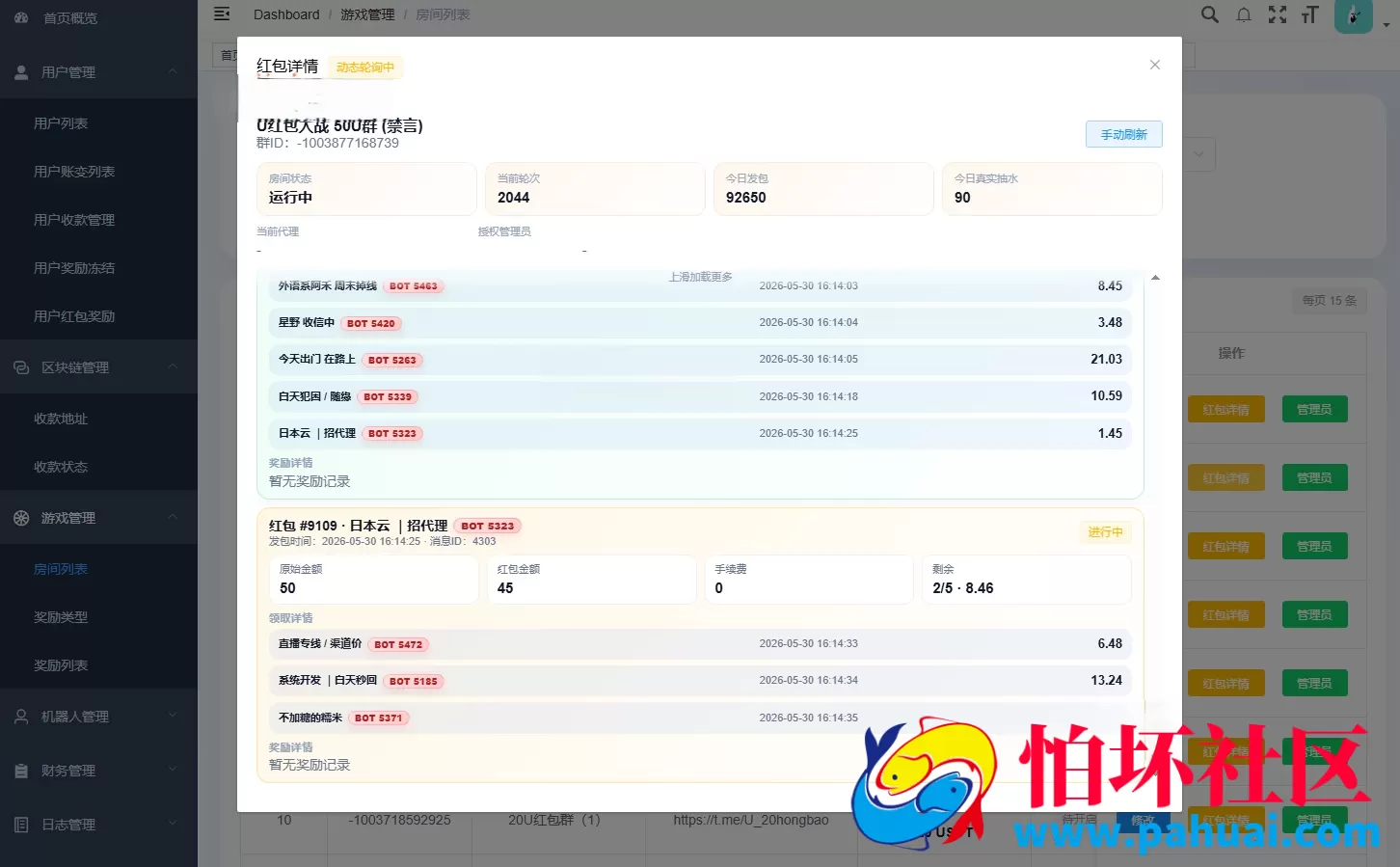Click the first 管理员 button in table
This screenshot has height=867, width=1400.
pos(1314,410)
